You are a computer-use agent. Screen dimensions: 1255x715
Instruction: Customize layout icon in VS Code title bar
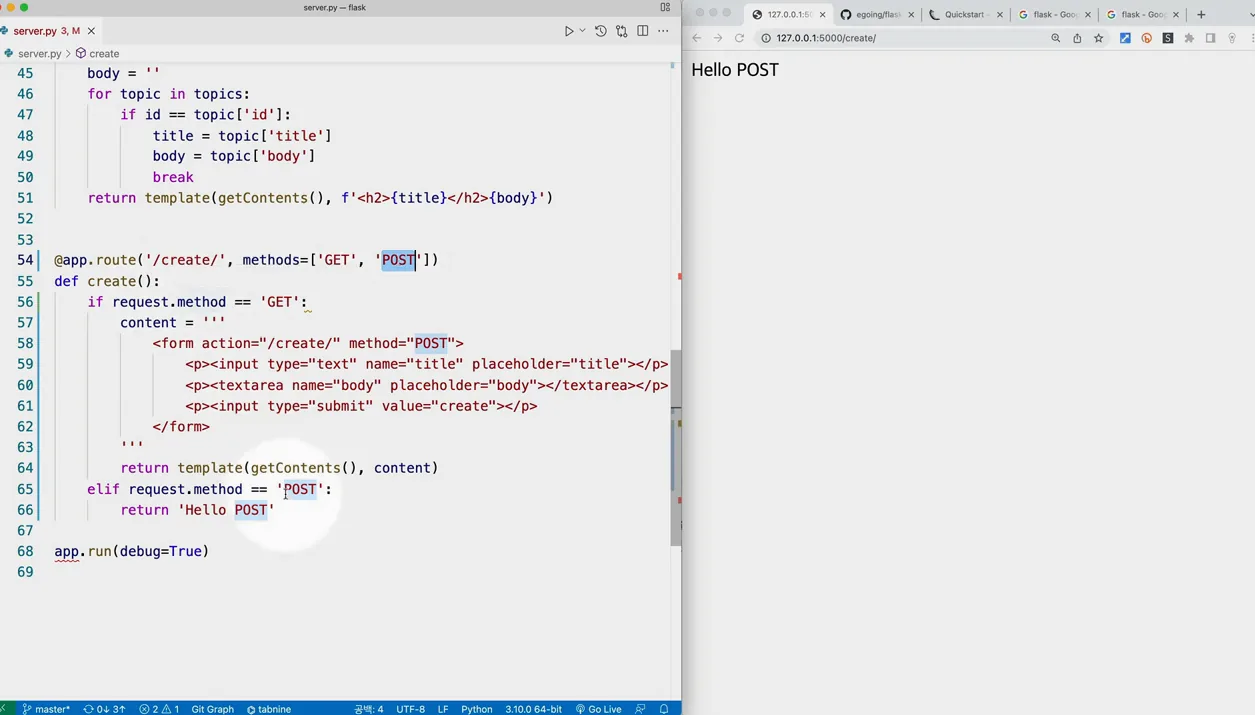click(x=665, y=7)
